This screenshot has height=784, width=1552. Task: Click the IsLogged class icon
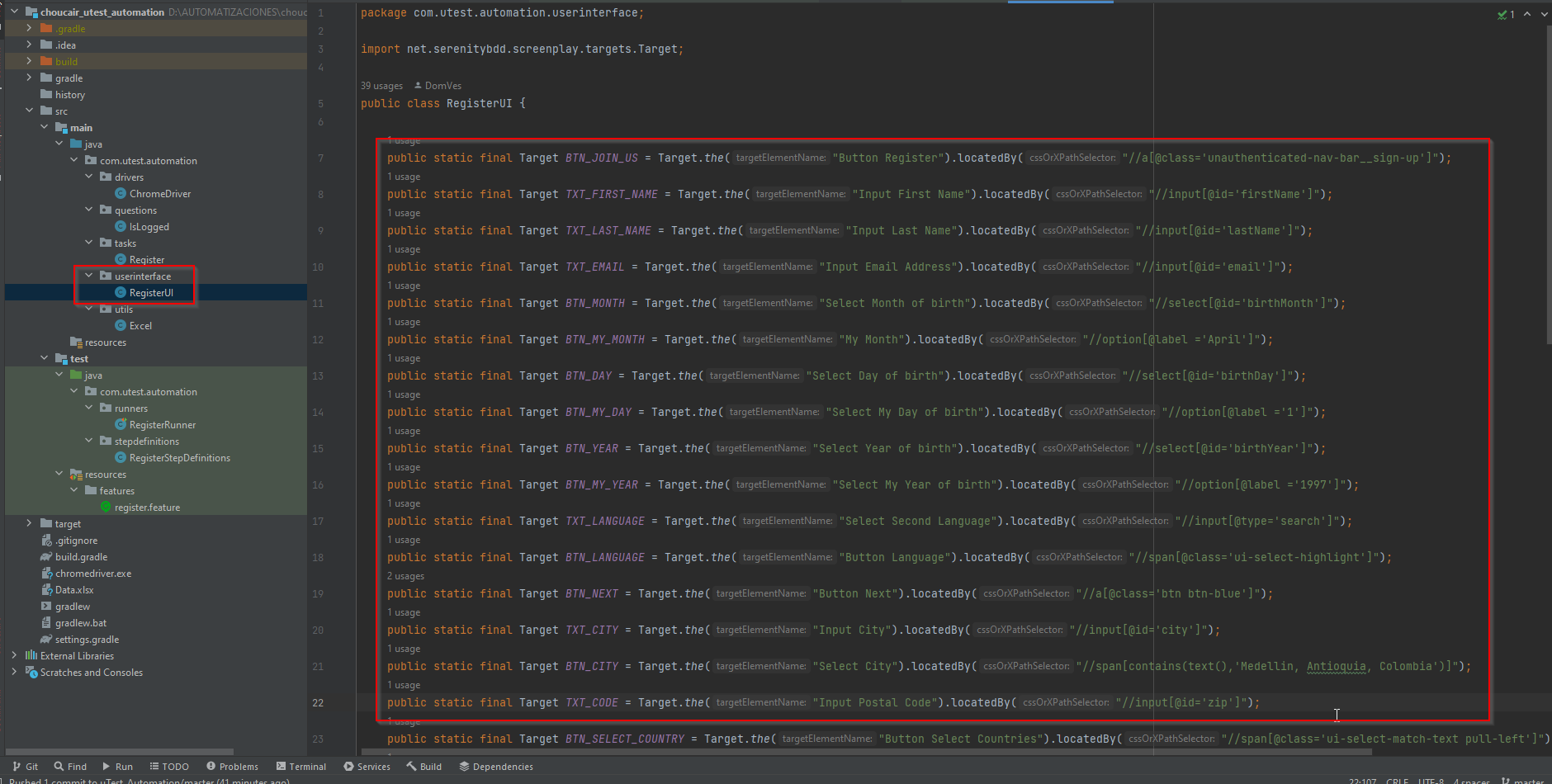(121, 227)
